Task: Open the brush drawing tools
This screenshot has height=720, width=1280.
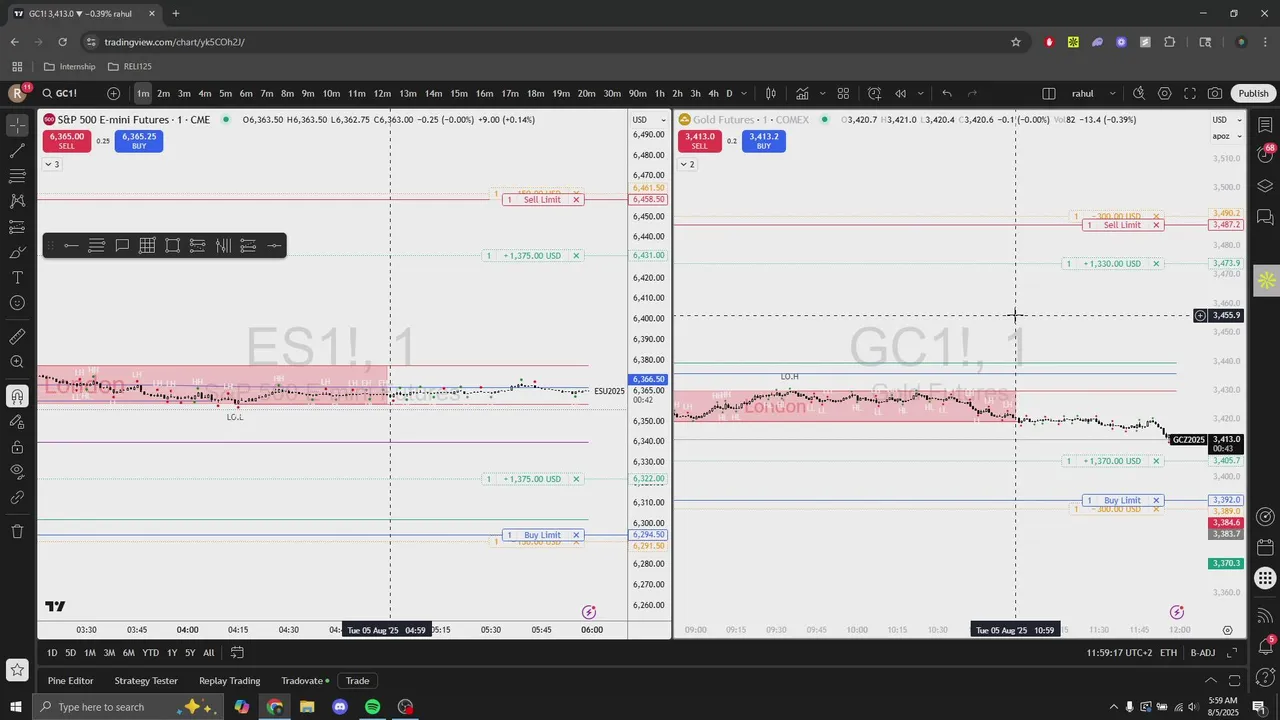Action: 17,252
